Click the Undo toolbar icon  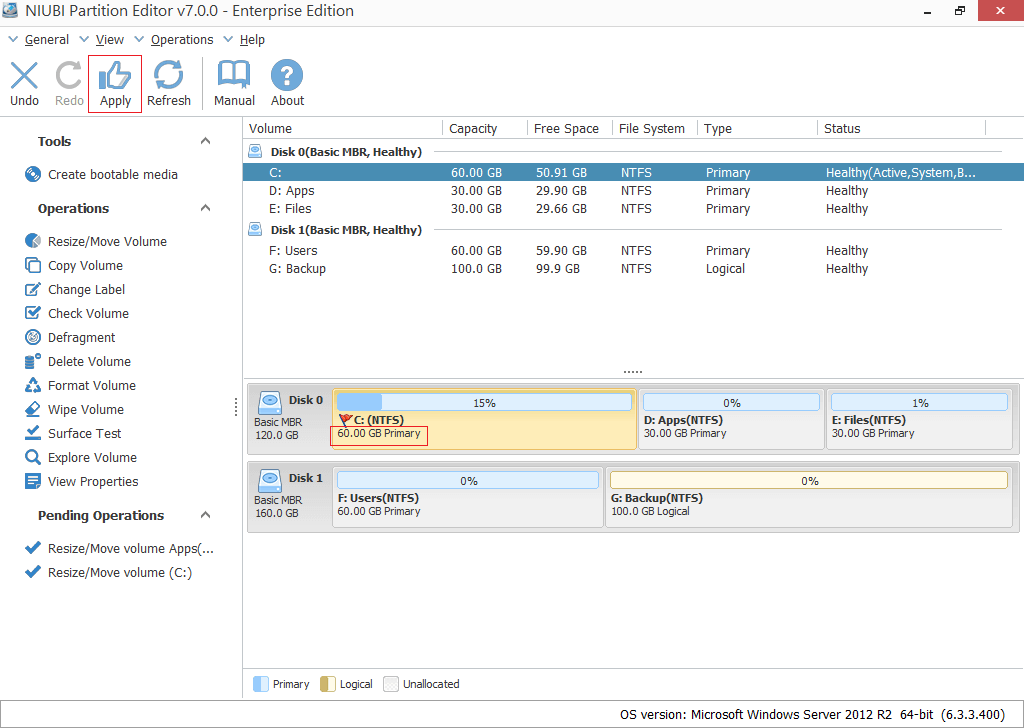[24, 76]
